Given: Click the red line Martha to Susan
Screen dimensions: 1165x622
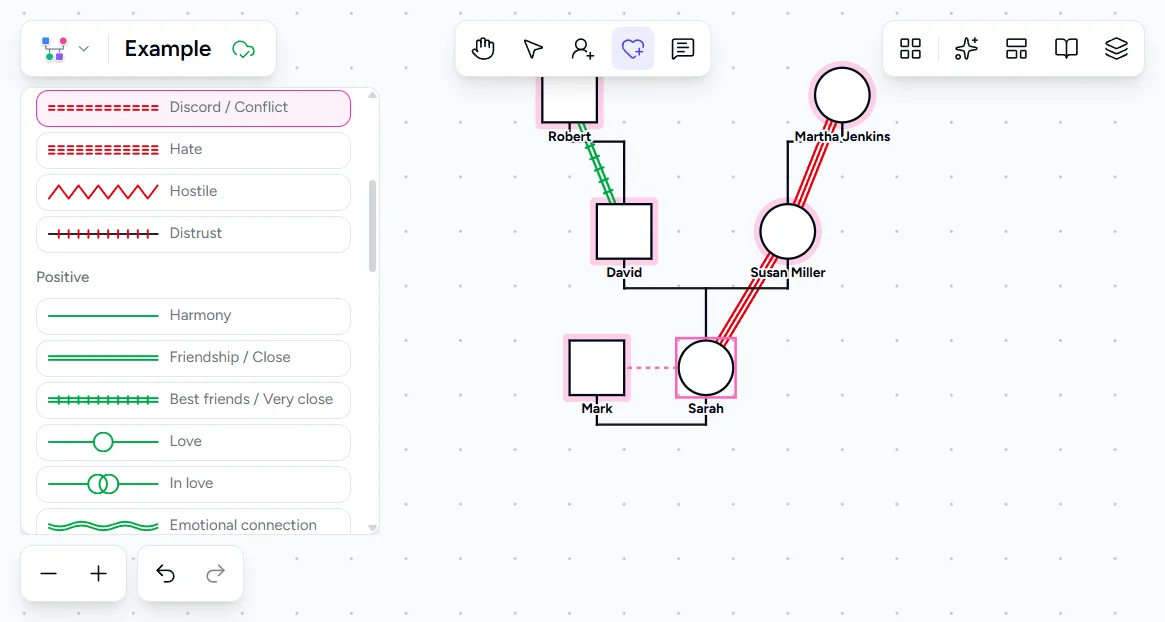Looking at the screenshot, I should [813, 165].
